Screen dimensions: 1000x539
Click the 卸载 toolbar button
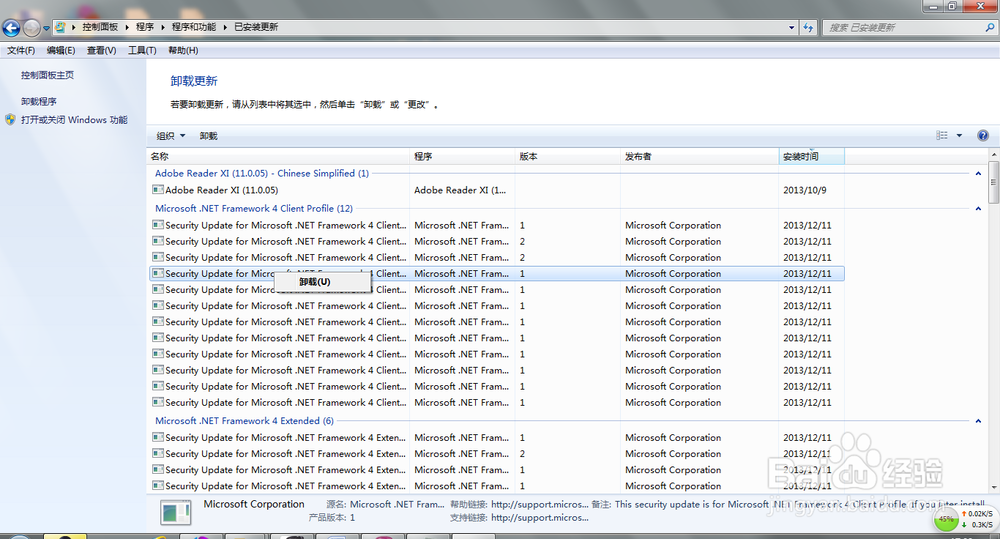click(208, 136)
